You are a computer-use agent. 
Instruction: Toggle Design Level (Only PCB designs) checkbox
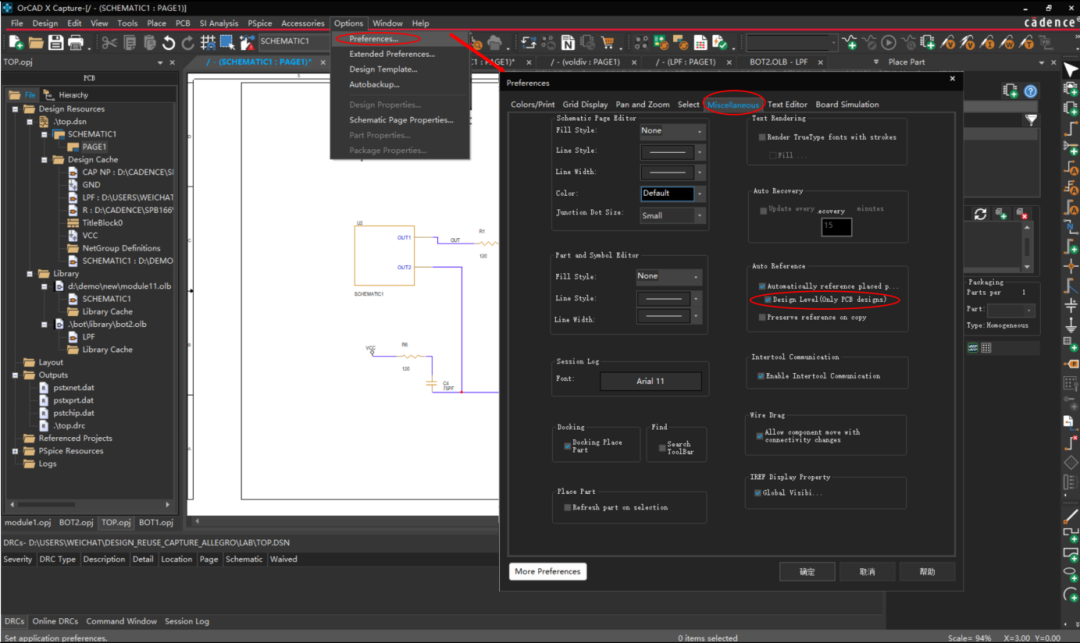tap(768, 299)
